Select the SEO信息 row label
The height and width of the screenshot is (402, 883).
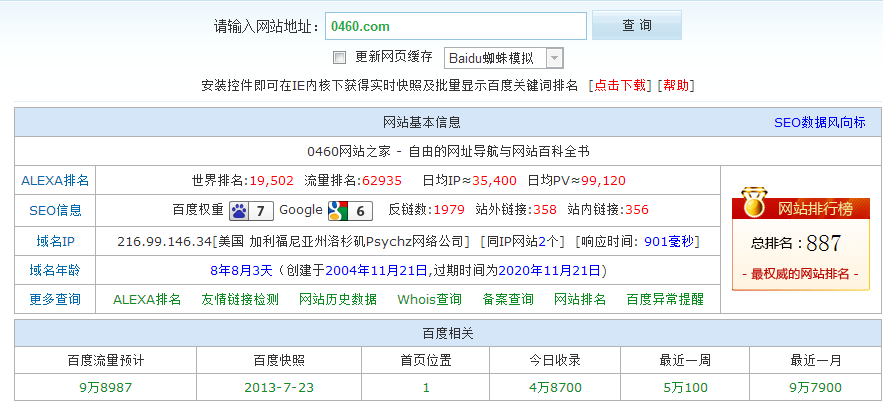[x=55, y=211]
